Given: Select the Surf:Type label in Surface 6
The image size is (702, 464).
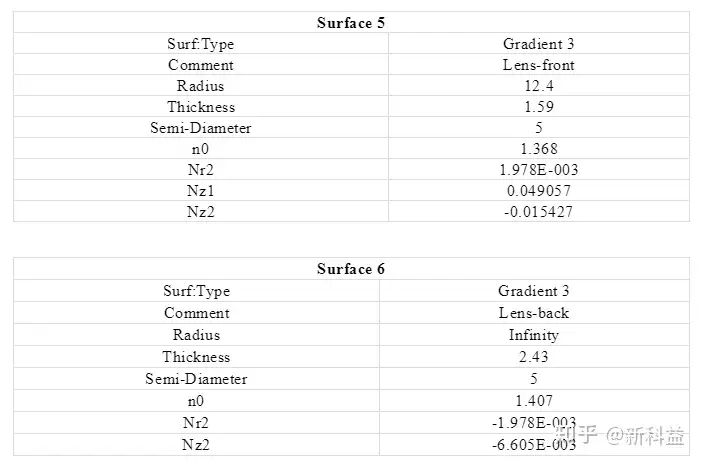Looking at the screenshot, I should tap(196, 291).
